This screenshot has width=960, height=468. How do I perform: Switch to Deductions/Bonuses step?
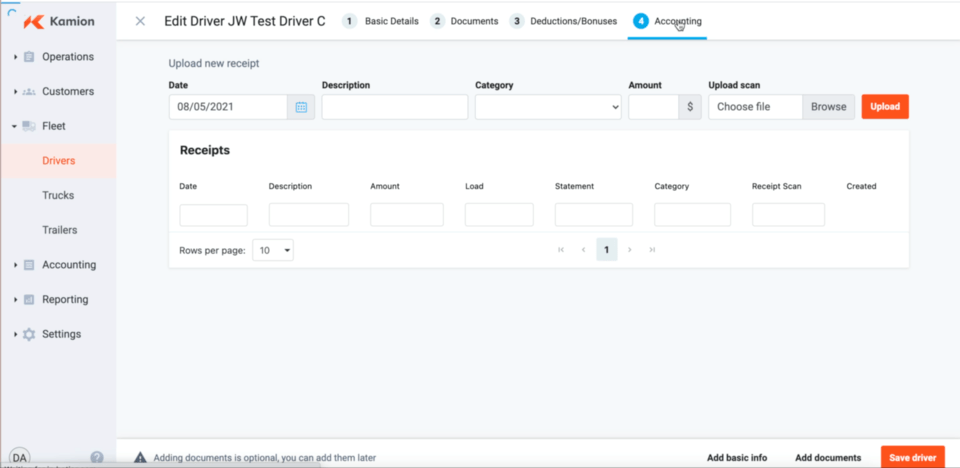563,21
